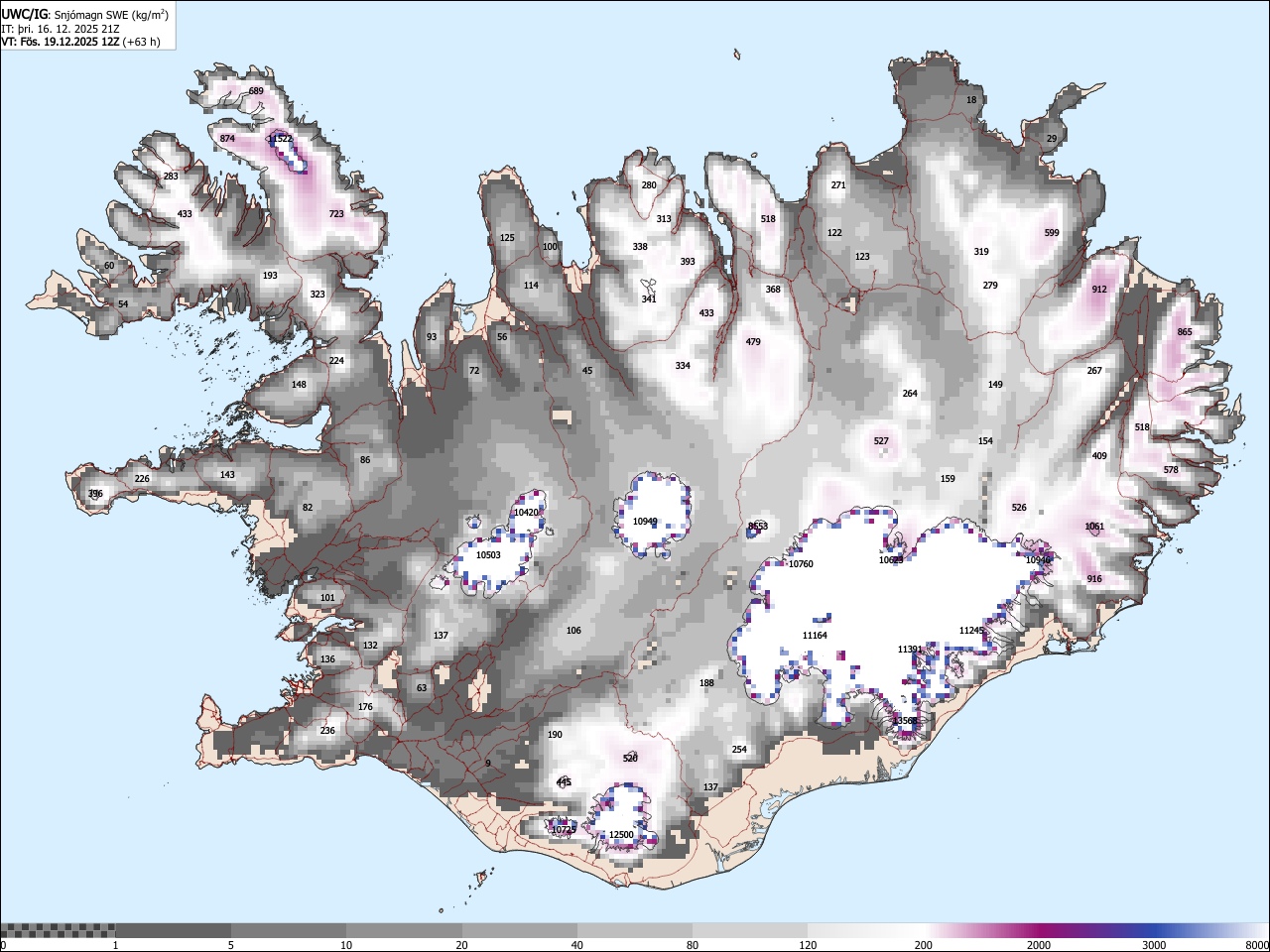
Task: Select the initial time line 'IT: þri. 16. 12. 2025 21Z'
Action: [62, 29]
